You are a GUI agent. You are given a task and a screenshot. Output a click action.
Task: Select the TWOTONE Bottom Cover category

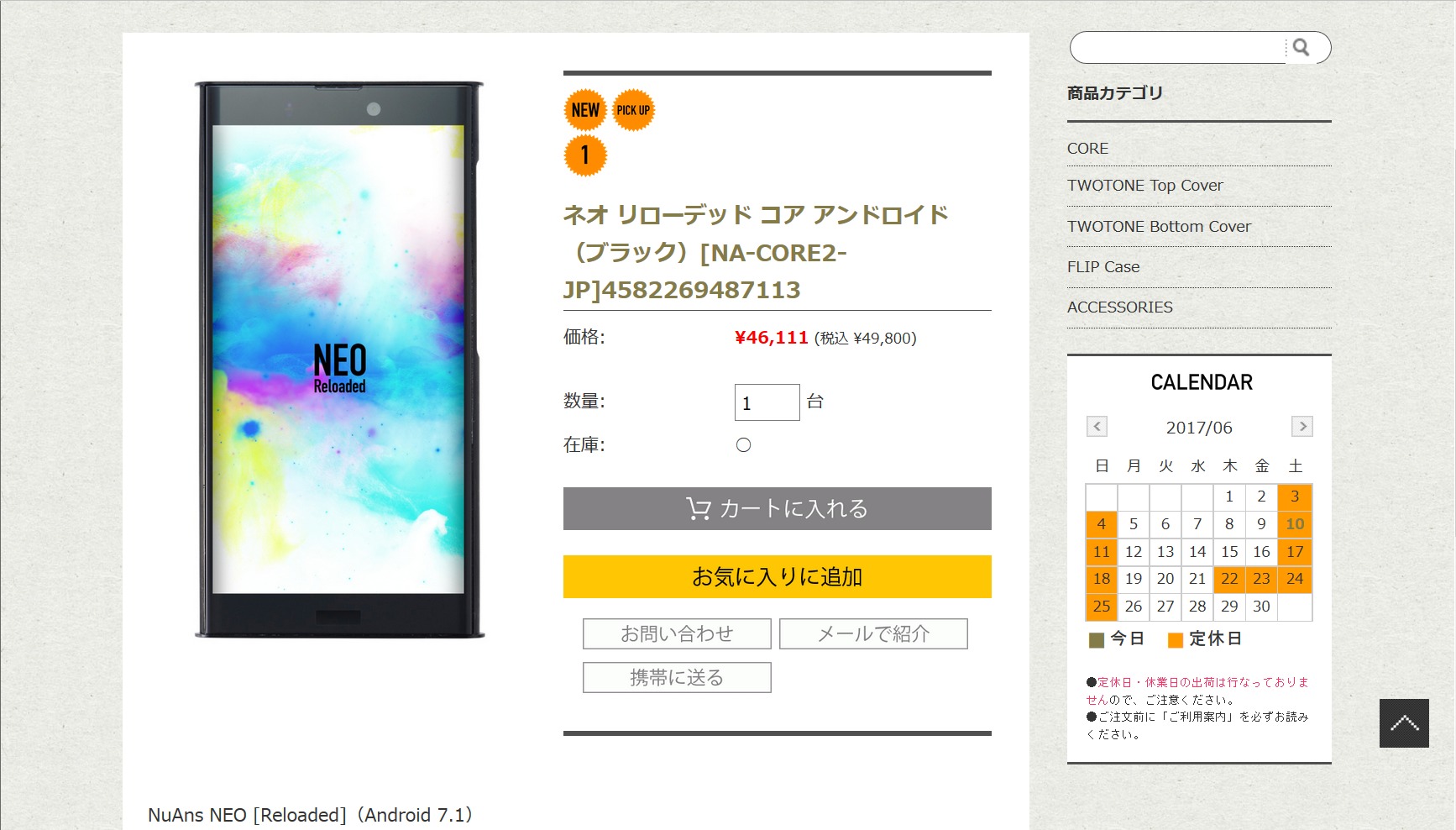1159,227
